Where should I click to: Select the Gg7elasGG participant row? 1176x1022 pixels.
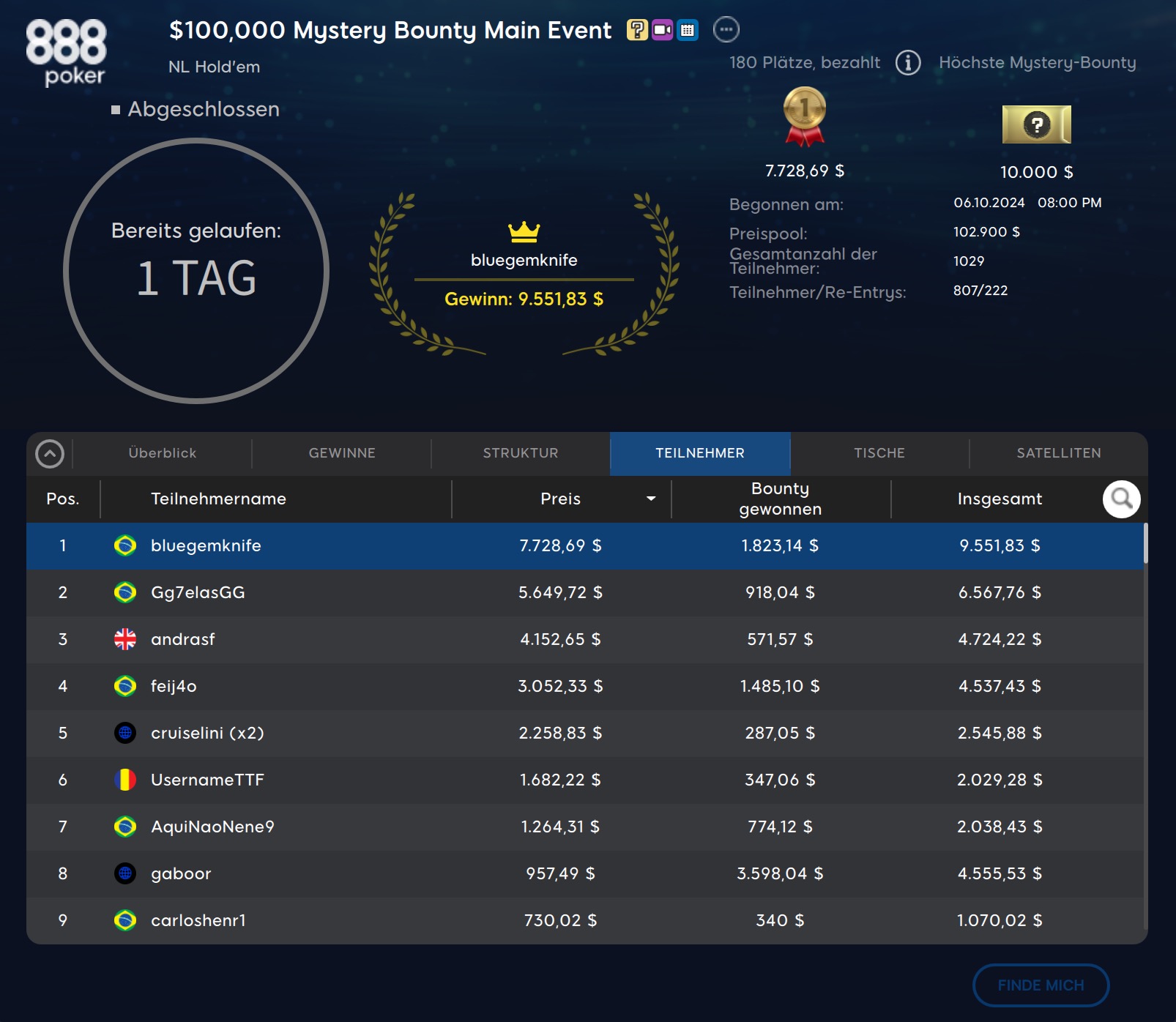pos(586,592)
